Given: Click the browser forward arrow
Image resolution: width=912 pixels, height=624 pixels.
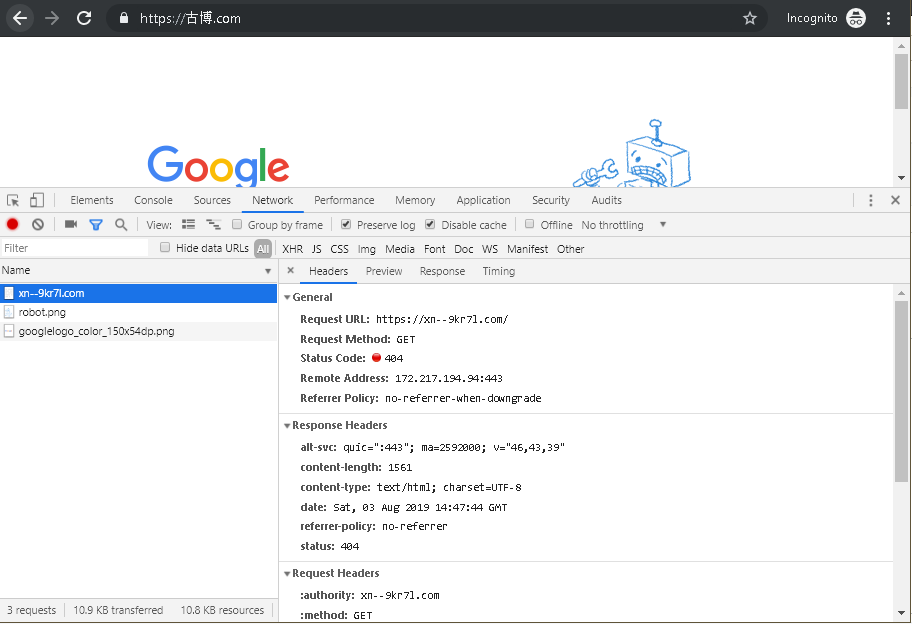Looking at the screenshot, I should coord(52,18).
